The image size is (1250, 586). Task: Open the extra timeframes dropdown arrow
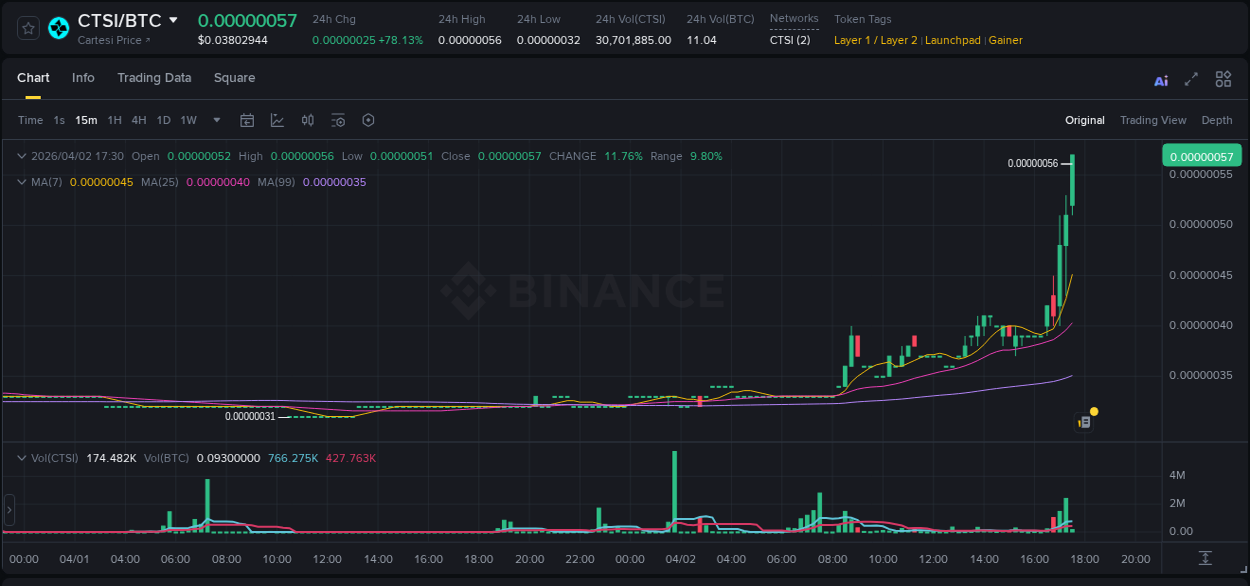point(215,120)
